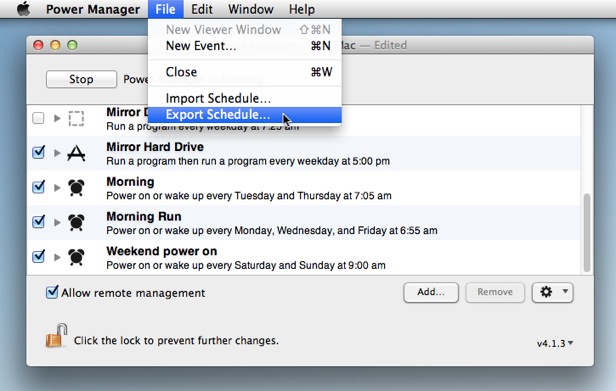
Task: Expand the Morning event details
Action: [x=57, y=187]
